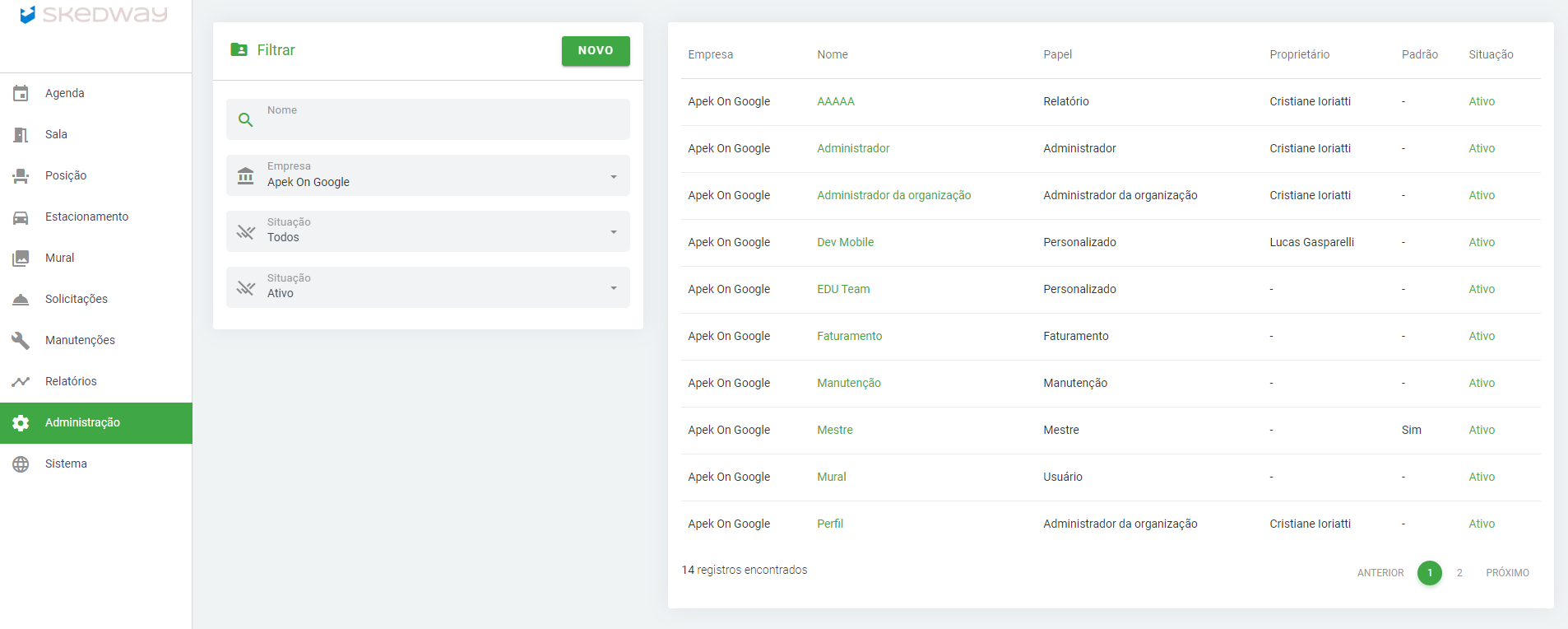Go to Relatórios in the sidebar
Image resolution: width=1568 pixels, height=629 pixels.
point(71,381)
